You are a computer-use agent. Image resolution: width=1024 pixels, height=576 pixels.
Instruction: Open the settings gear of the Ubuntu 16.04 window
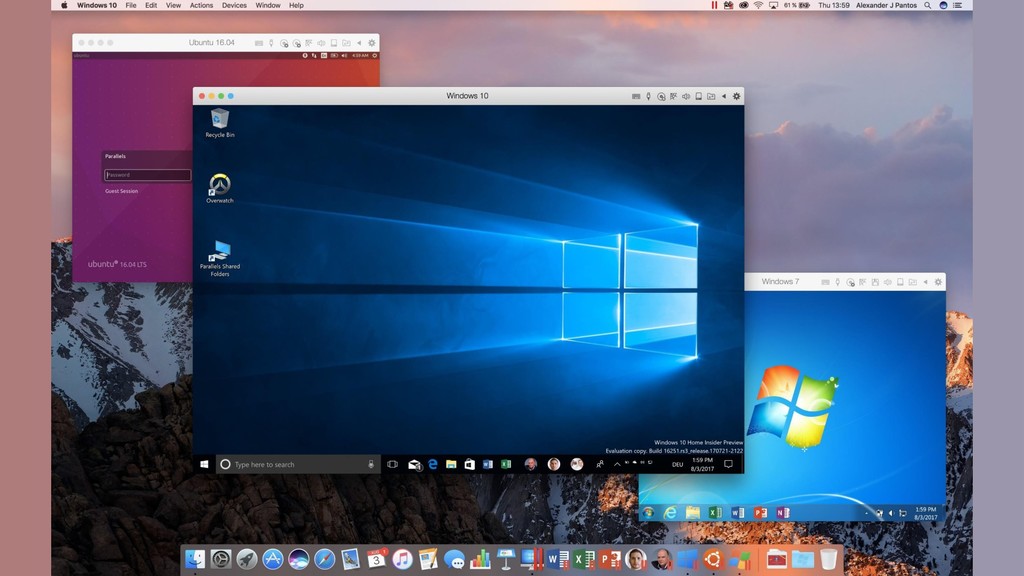pos(372,43)
